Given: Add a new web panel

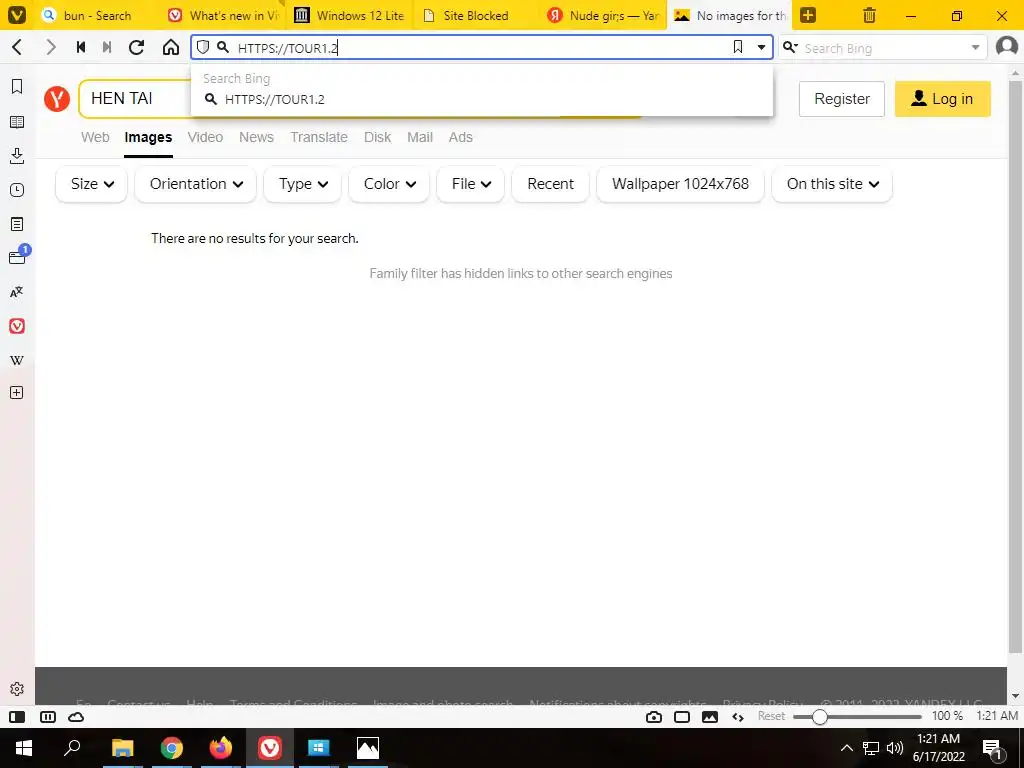Looking at the screenshot, I should tap(17, 392).
